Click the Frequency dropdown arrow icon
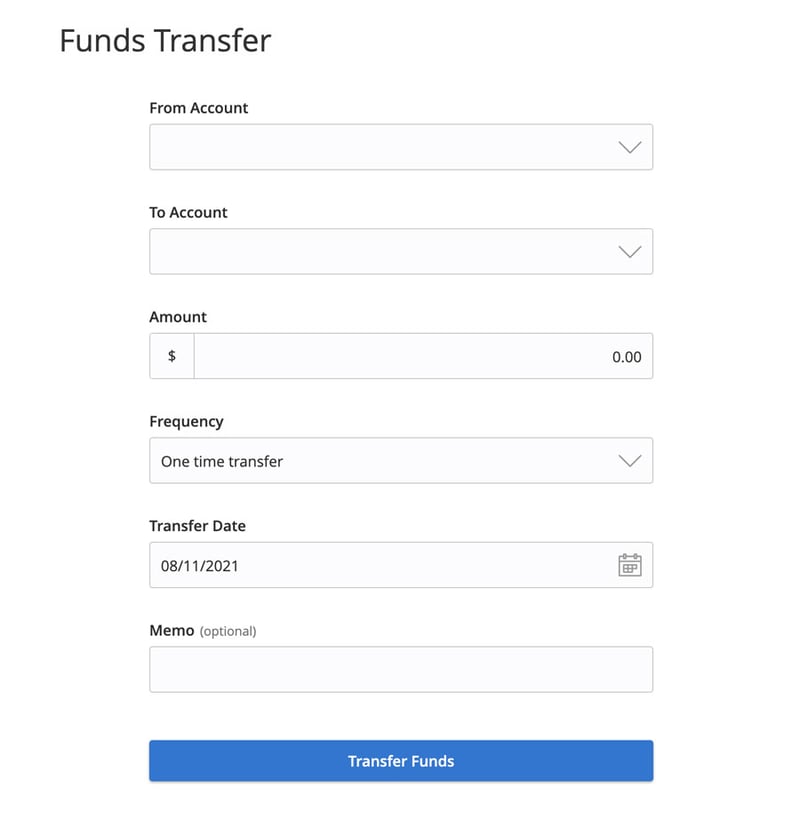This screenshot has width=800, height=818. (x=629, y=460)
